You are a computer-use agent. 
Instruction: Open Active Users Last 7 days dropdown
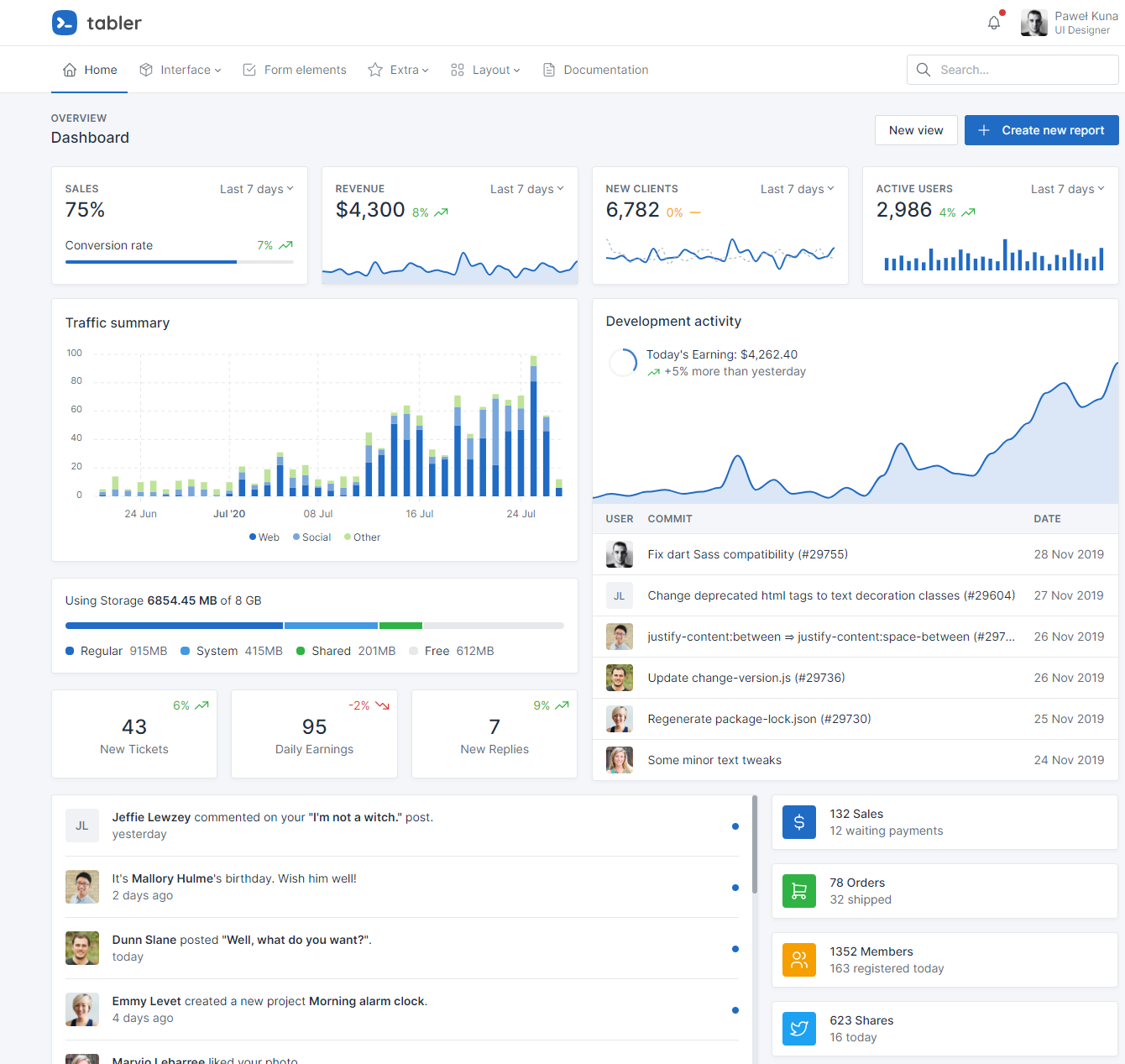click(x=1067, y=189)
